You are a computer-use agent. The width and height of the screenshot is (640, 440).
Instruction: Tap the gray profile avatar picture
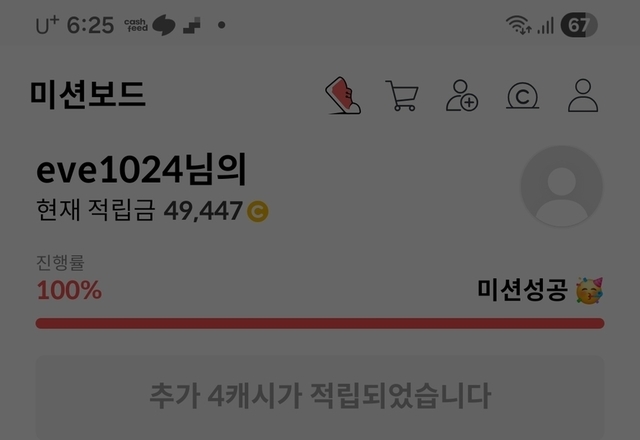pyautogui.click(x=562, y=186)
